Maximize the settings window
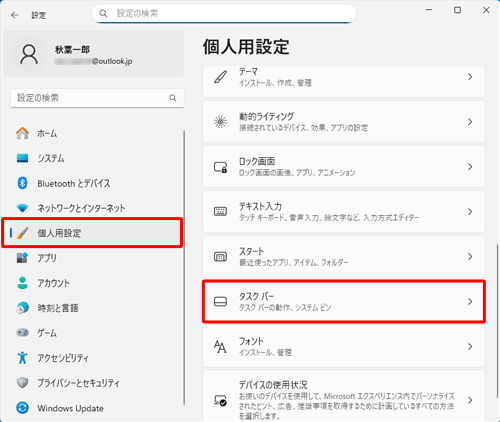The width and height of the screenshot is (500, 422). pos(458,10)
